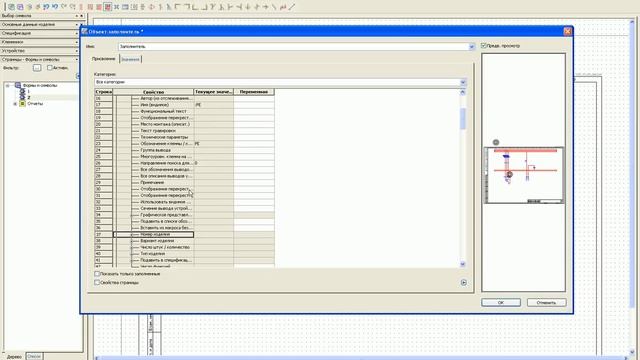640x360 pixels.
Task: Click the 'Текущее значение' column header
Action: click(213, 92)
